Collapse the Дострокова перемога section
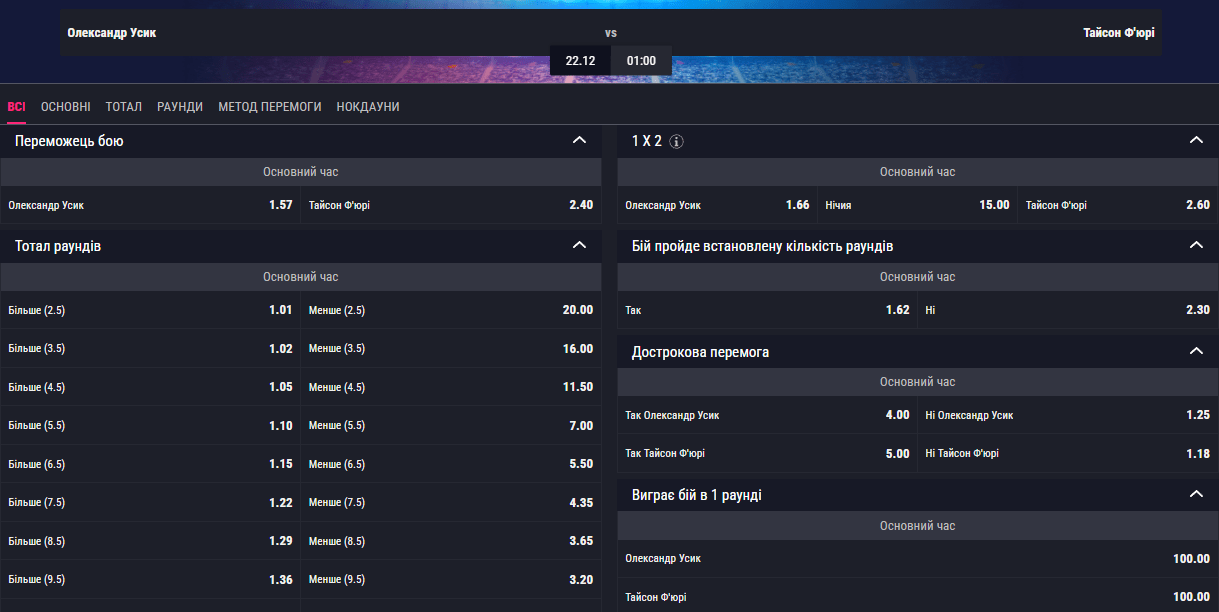The image size is (1219, 612). [x=1196, y=351]
